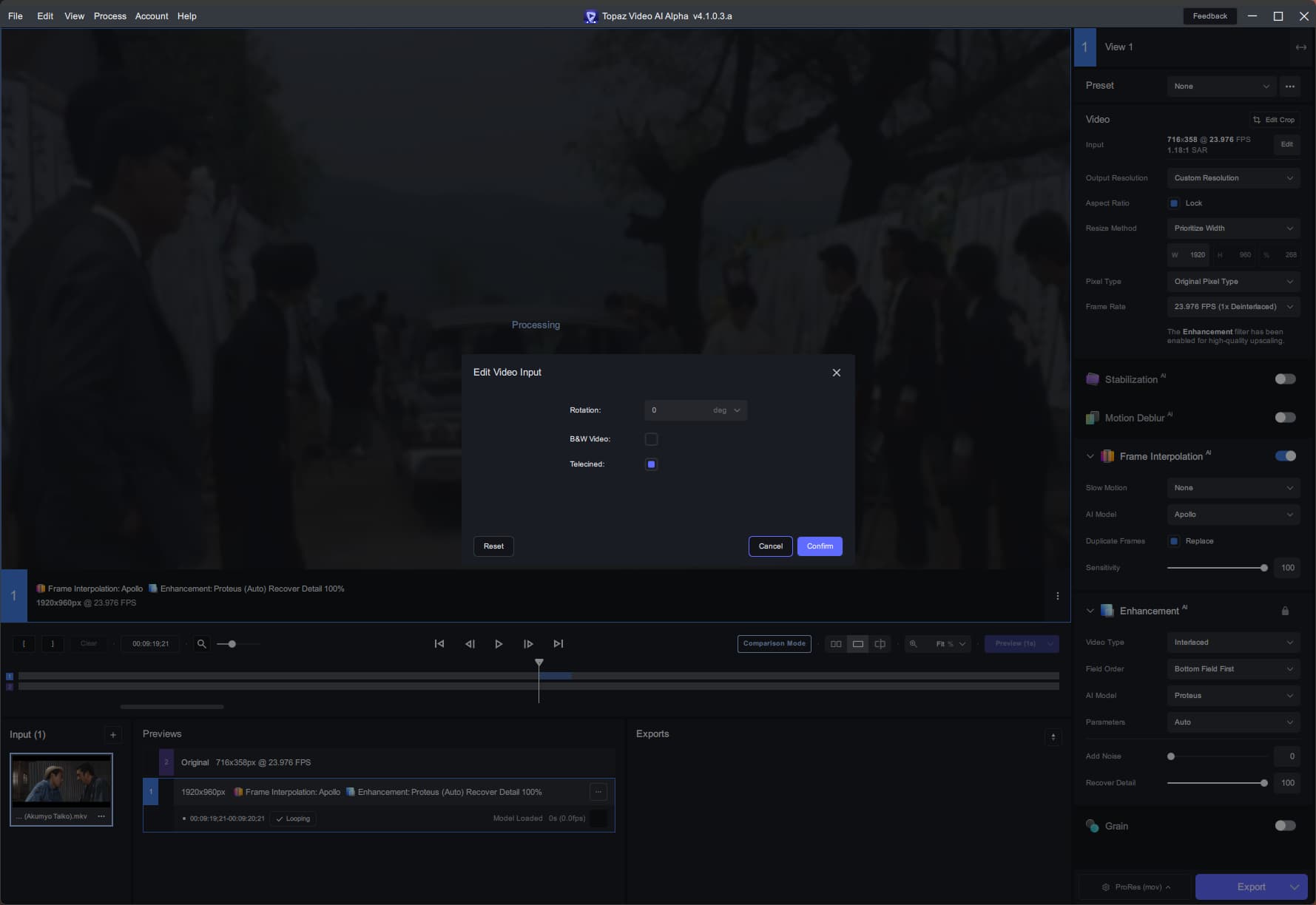
Task: Open the Account menu
Action: (151, 16)
